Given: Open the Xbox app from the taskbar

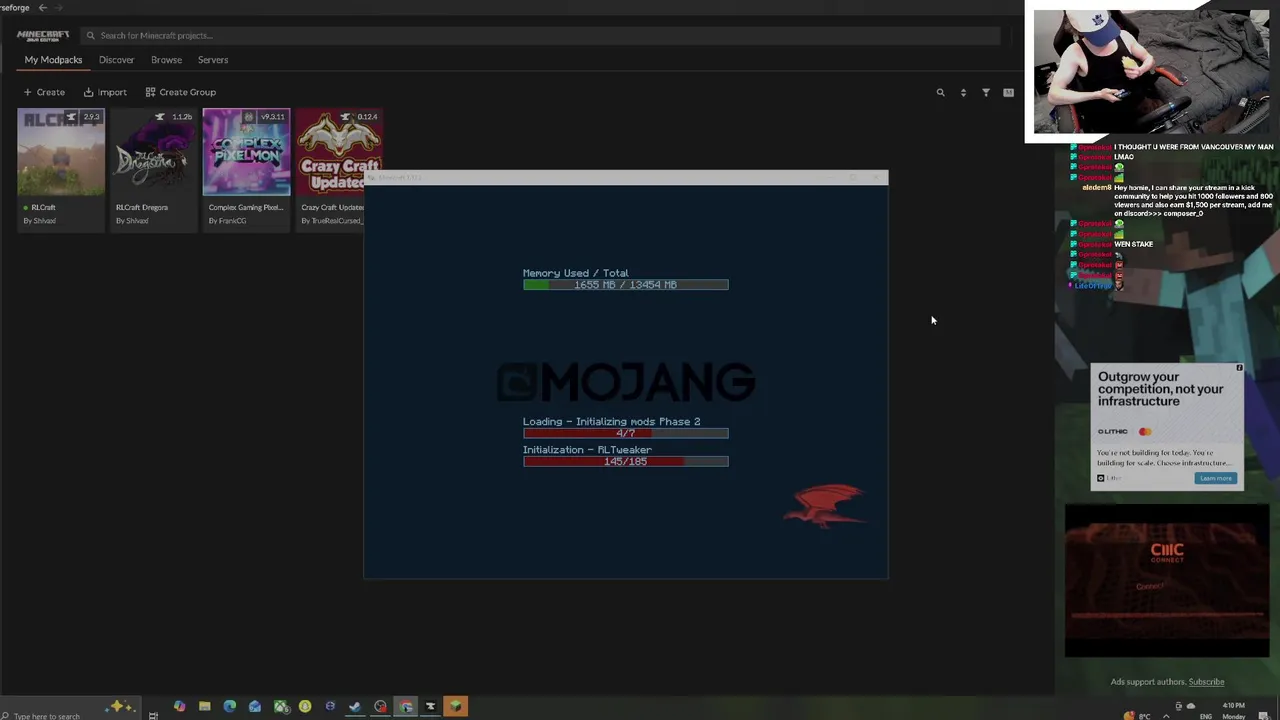Looking at the screenshot, I should 280,707.
